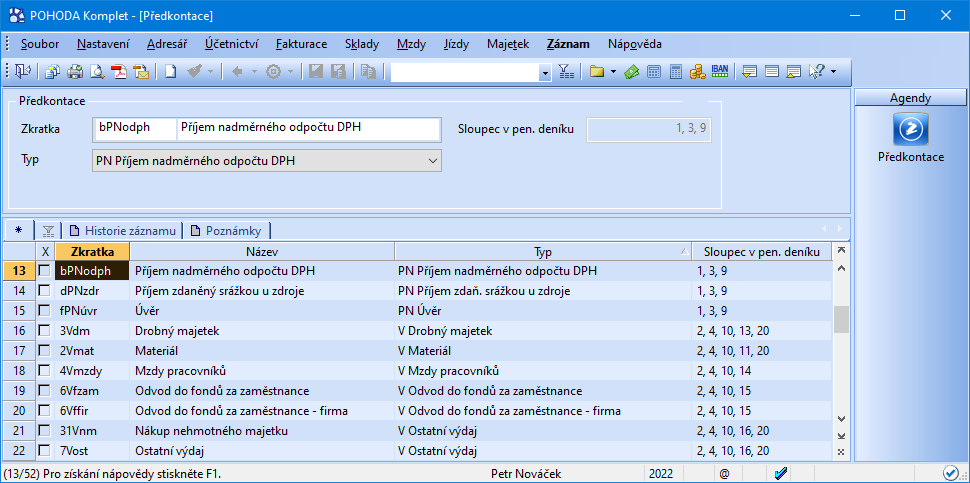
Task: Click the filter funnel icon in toolbar
Action: click(x=566, y=72)
